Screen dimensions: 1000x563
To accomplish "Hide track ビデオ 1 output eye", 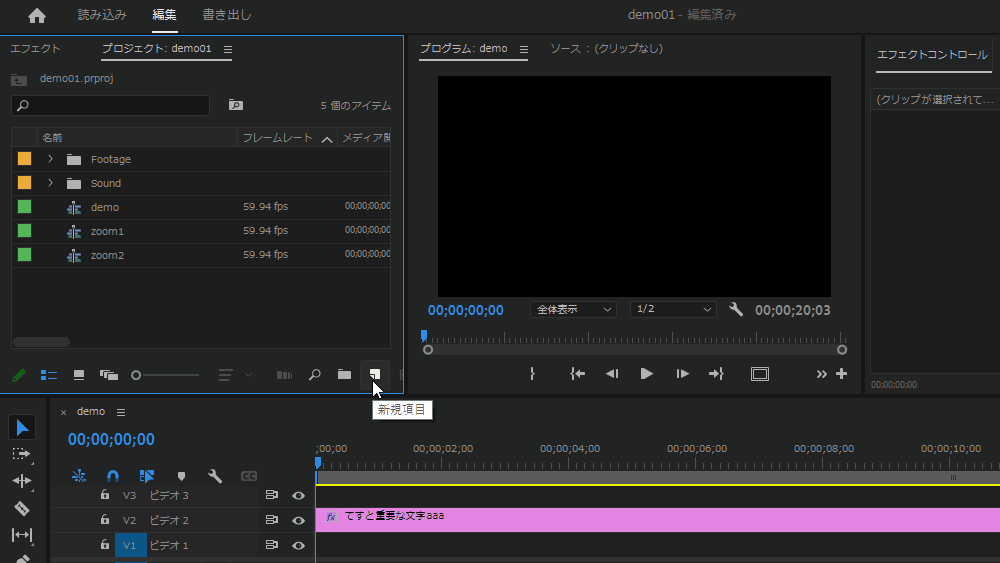I will pyautogui.click(x=298, y=545).
